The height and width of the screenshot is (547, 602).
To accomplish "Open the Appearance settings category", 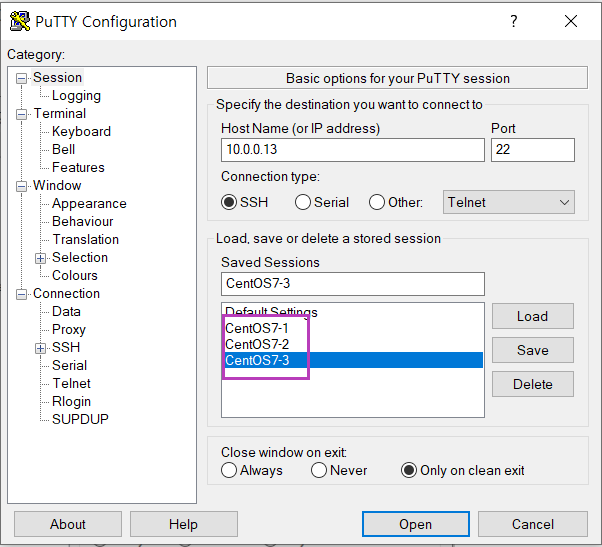I will (89, 203).
